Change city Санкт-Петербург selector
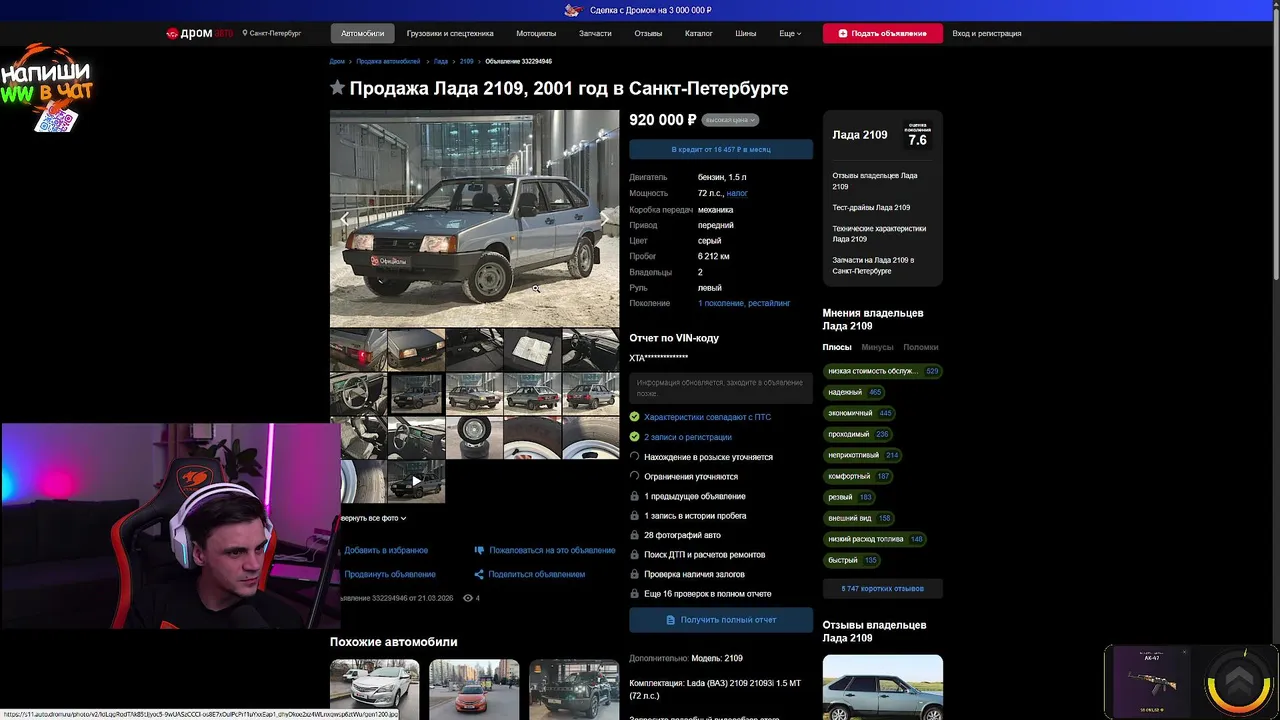This screenshot has height=720, width=1280. pyautogui.click(x=271, y=33)
